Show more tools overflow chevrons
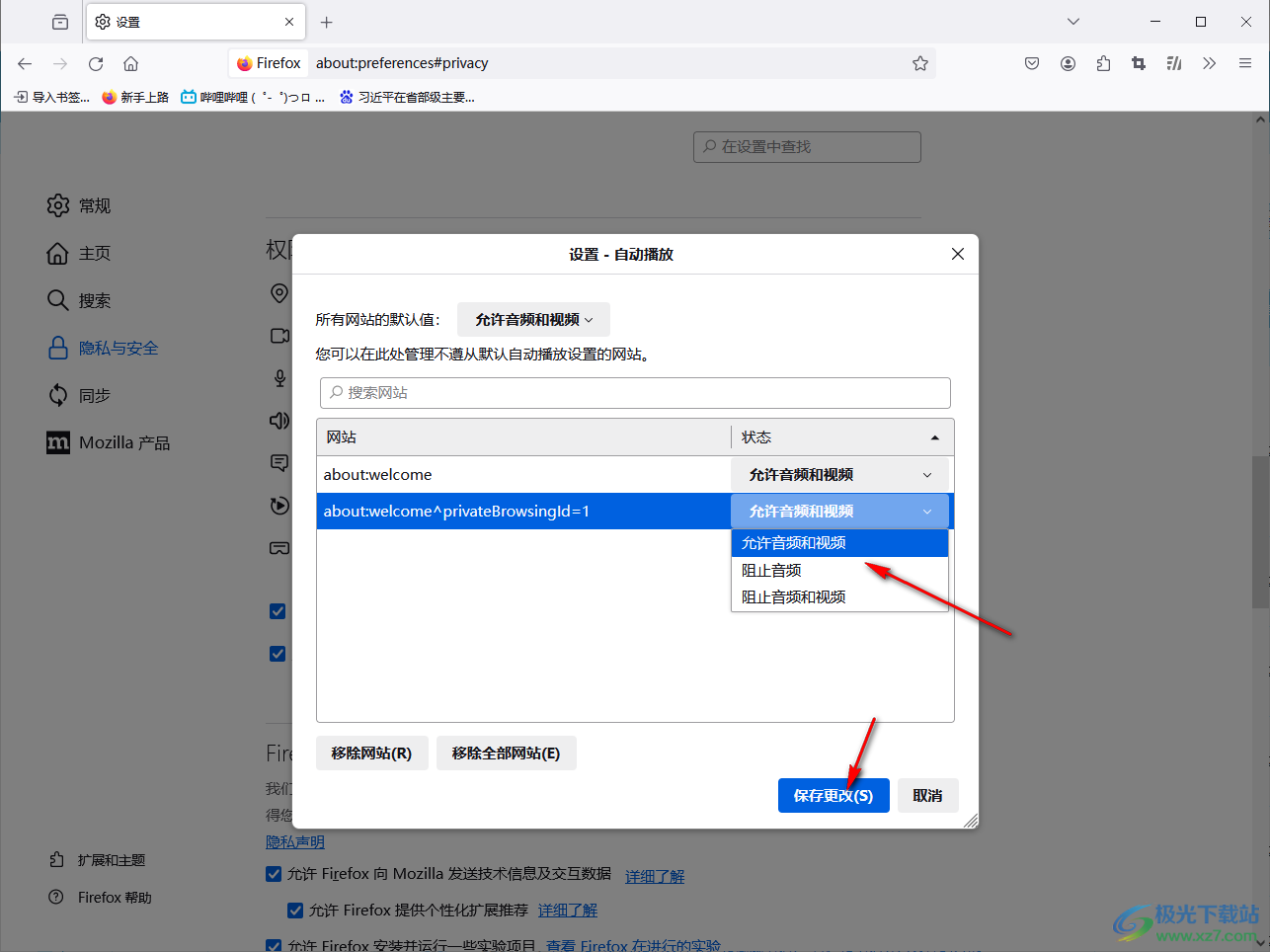 (x=1210, y=63)
